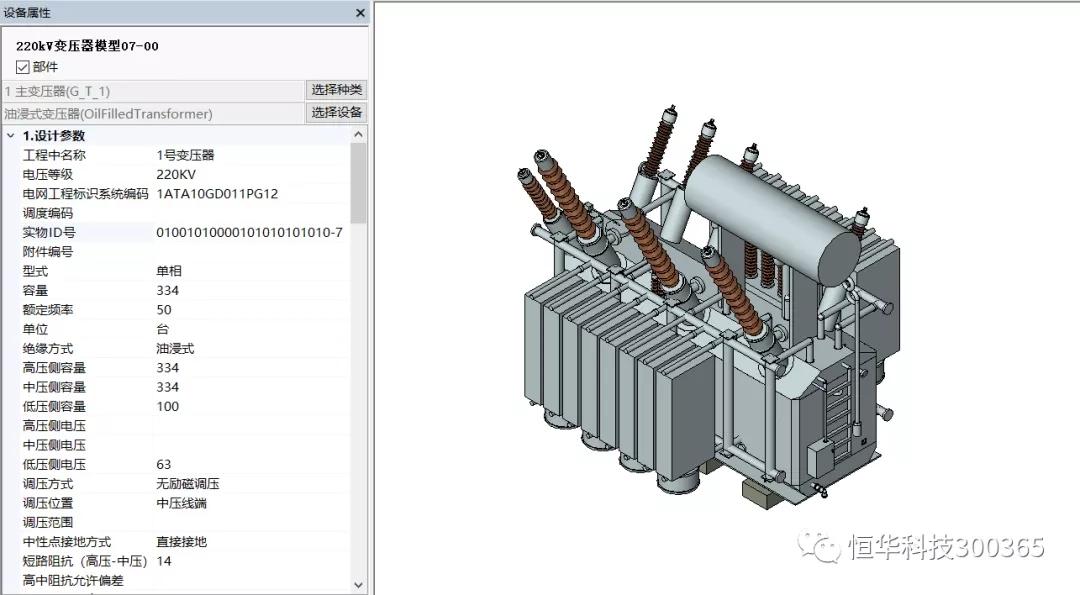
Task: Click the 选择设备 button
Action: (336, 113)
